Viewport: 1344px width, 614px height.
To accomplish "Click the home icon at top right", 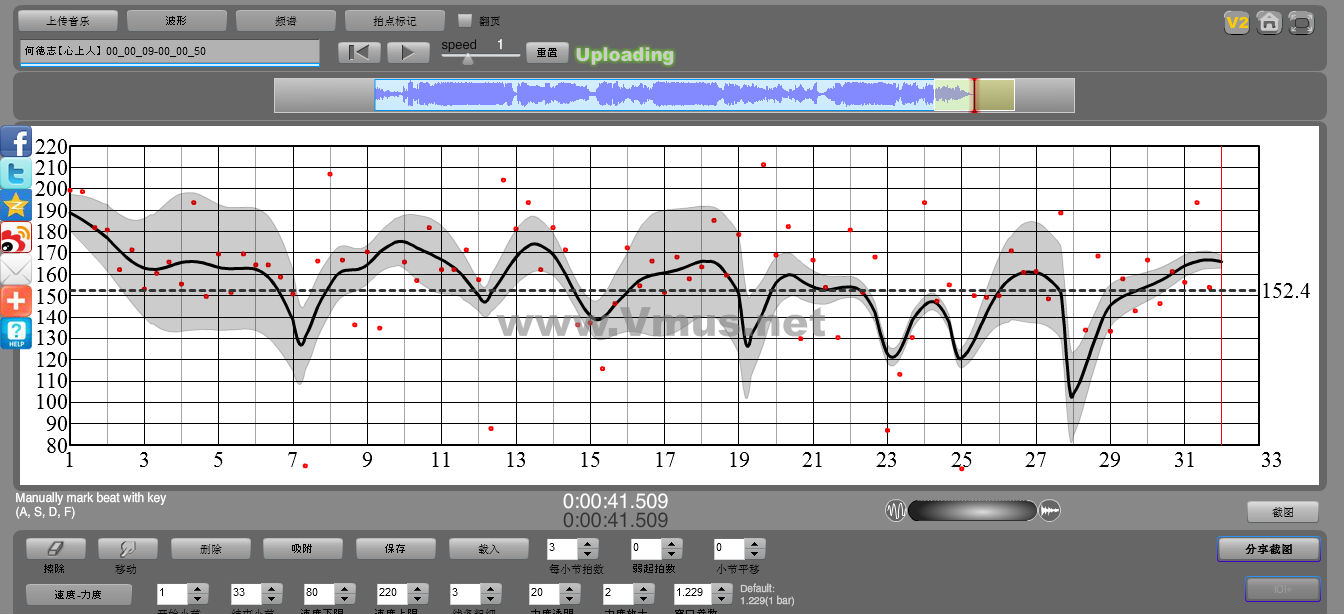I will coord(1269,22).
